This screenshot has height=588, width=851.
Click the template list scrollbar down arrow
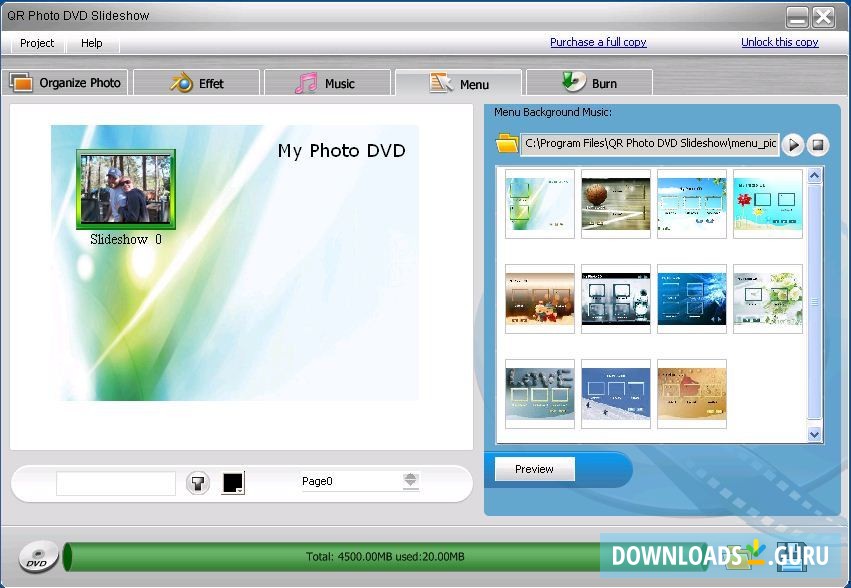814,435
